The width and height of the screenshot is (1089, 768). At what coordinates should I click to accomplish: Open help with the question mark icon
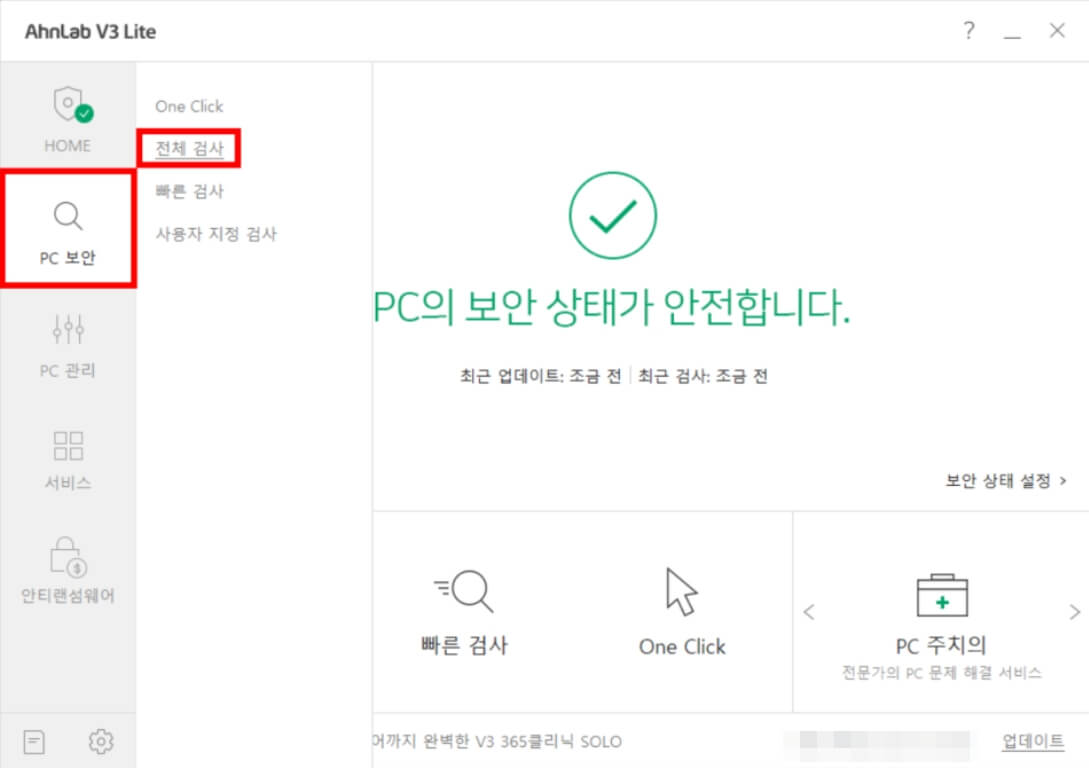click(x=968, y=31)
